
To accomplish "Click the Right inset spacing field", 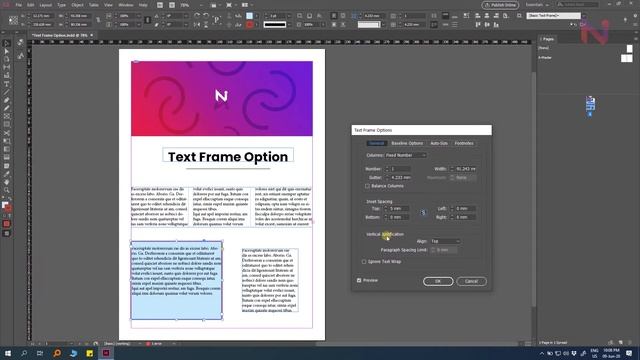I will point(466,217).
